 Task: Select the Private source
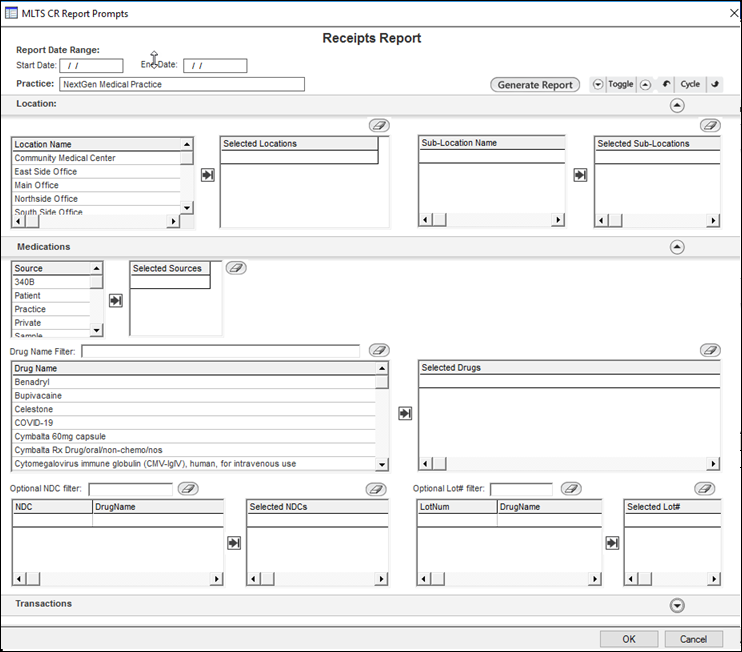51,323
